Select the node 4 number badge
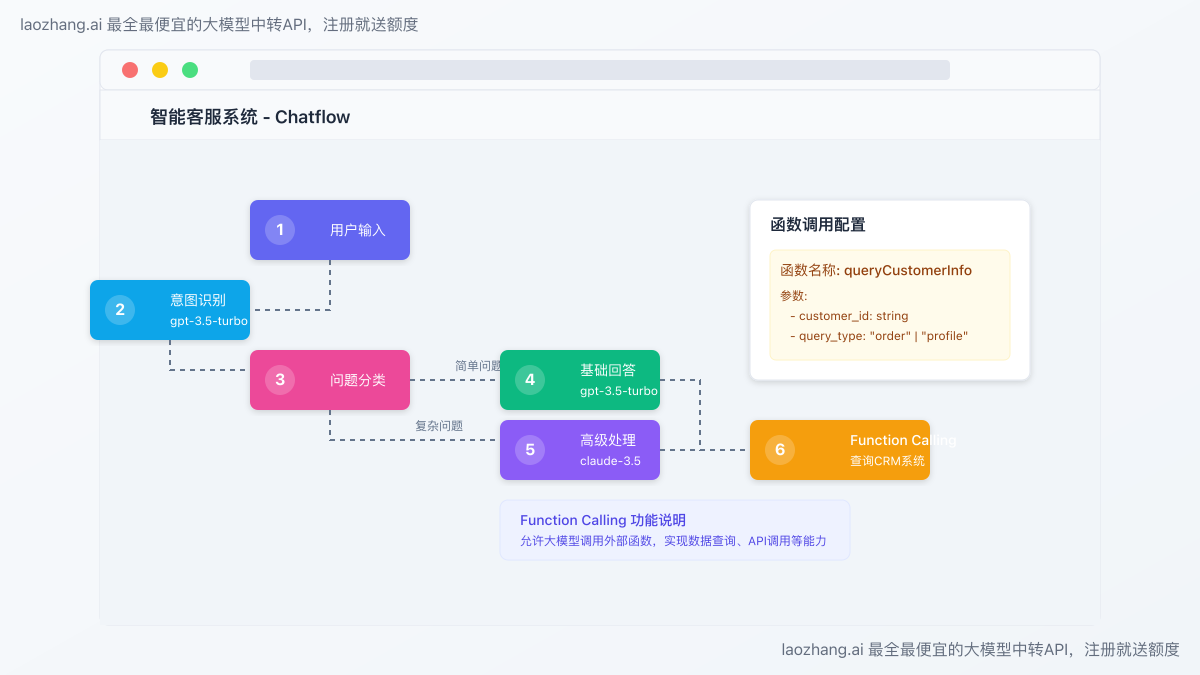 (530, 380)
